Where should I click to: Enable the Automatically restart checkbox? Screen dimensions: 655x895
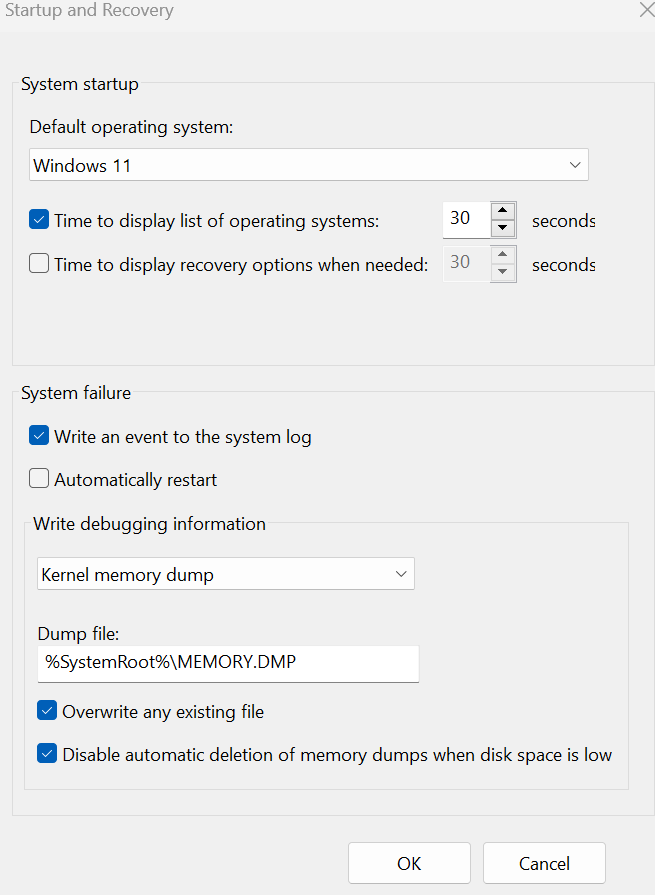tap(39, 479)
